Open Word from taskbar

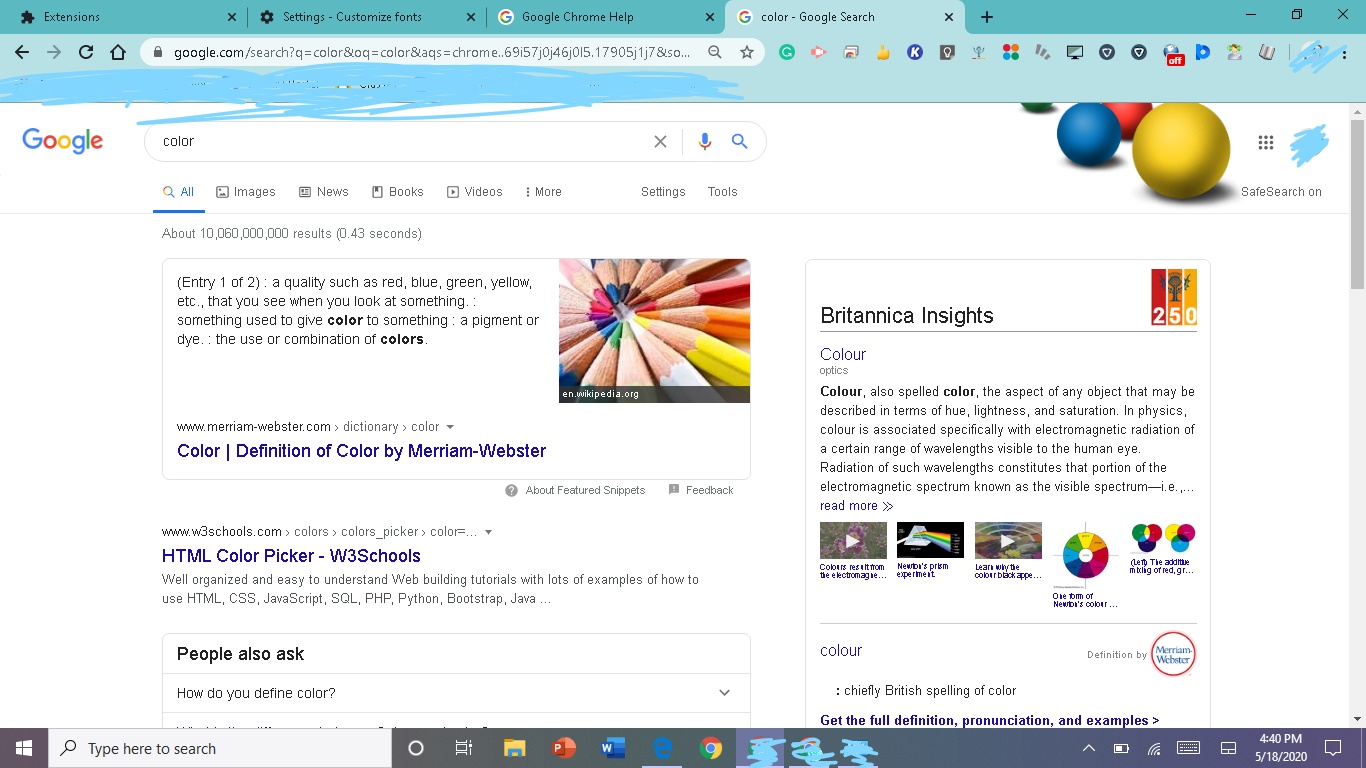(613, 748)
